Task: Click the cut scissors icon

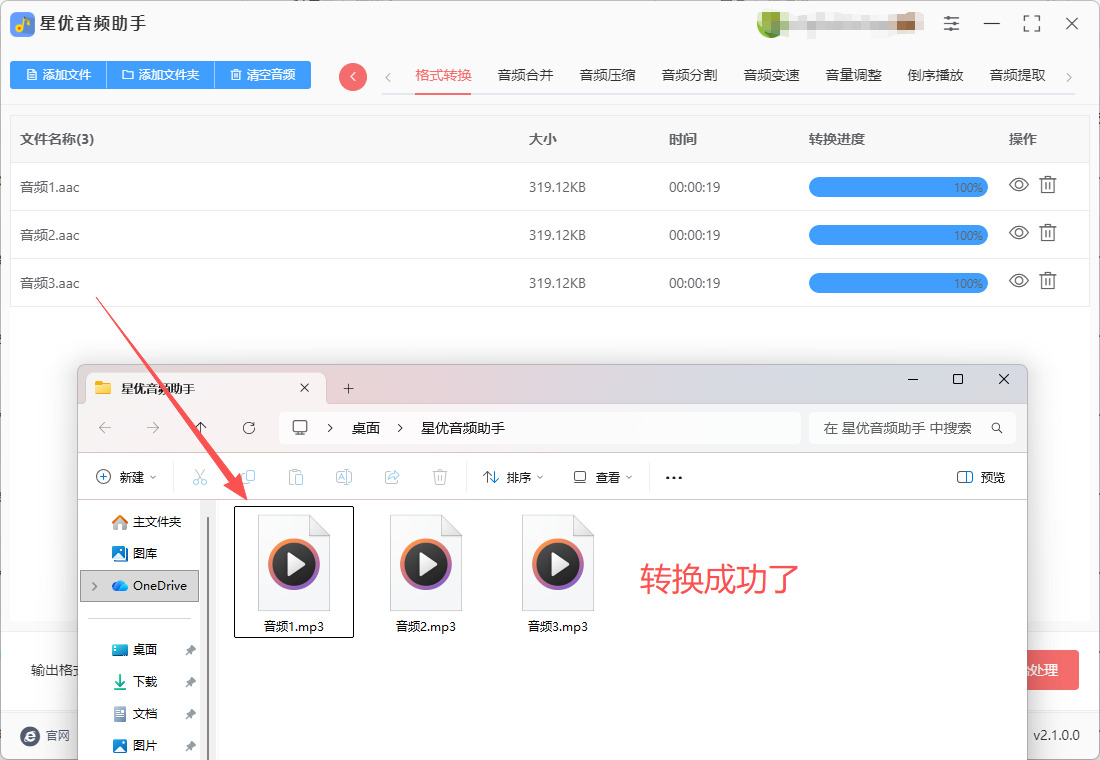Action: point(200,477)
